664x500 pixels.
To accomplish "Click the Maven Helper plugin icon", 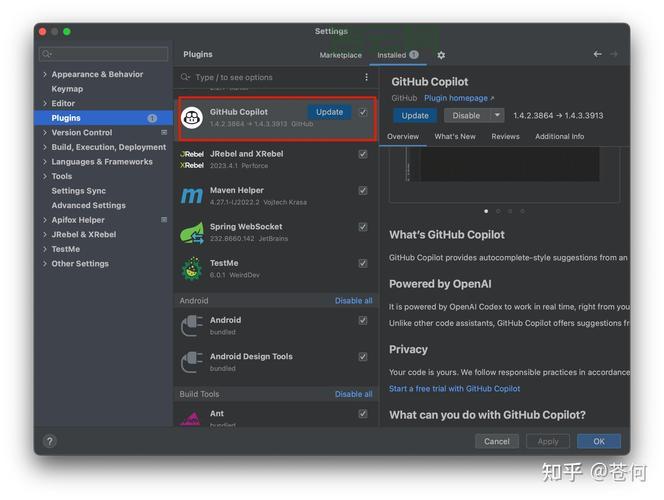I will point(192,196).
